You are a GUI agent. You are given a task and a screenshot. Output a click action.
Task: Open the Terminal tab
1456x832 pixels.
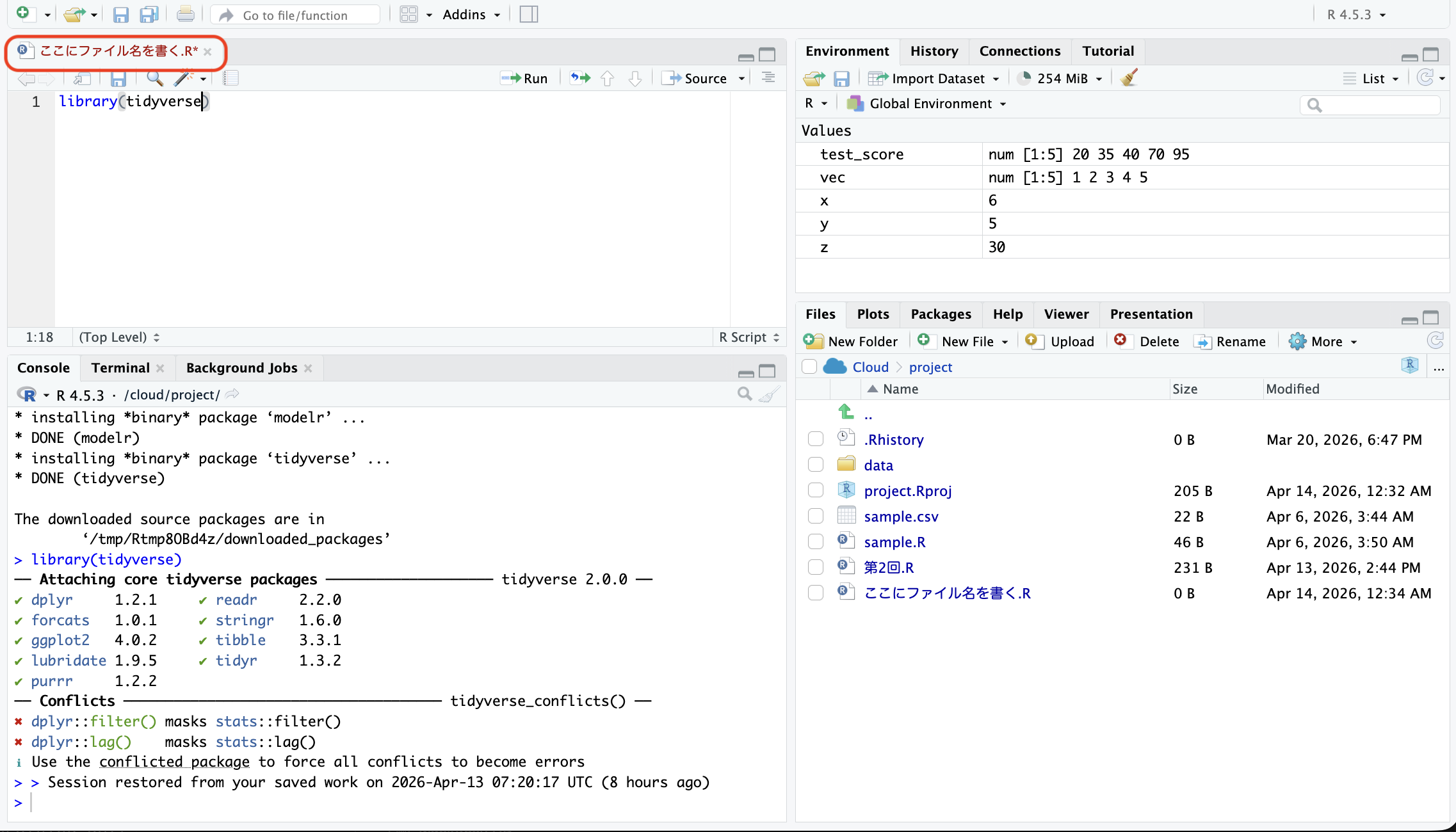[120, 368]
